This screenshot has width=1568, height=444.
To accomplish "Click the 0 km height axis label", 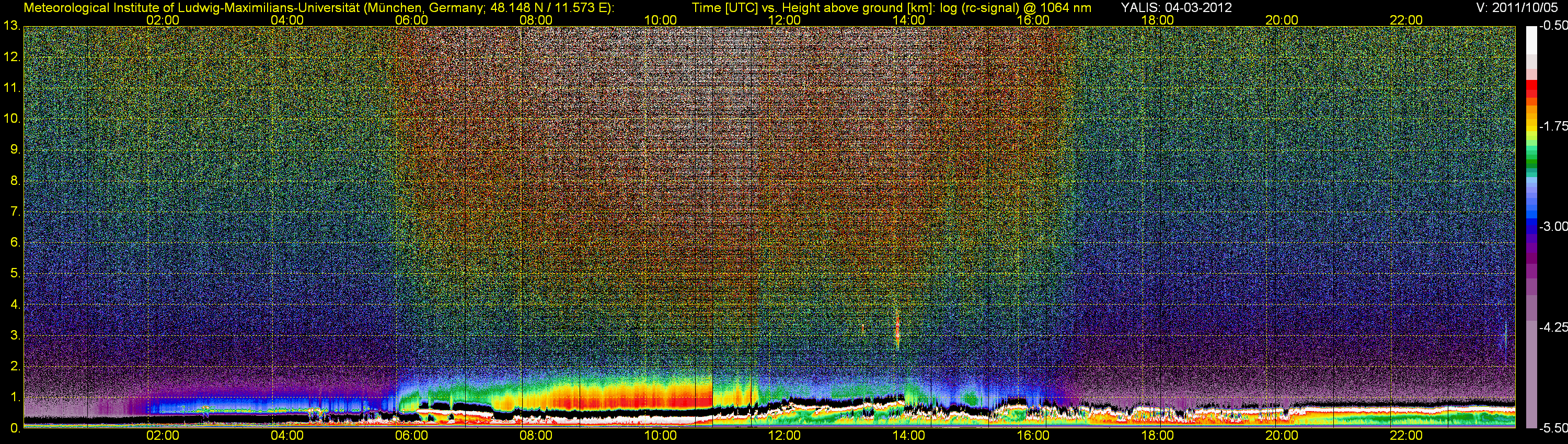I will tap(15, 428).
